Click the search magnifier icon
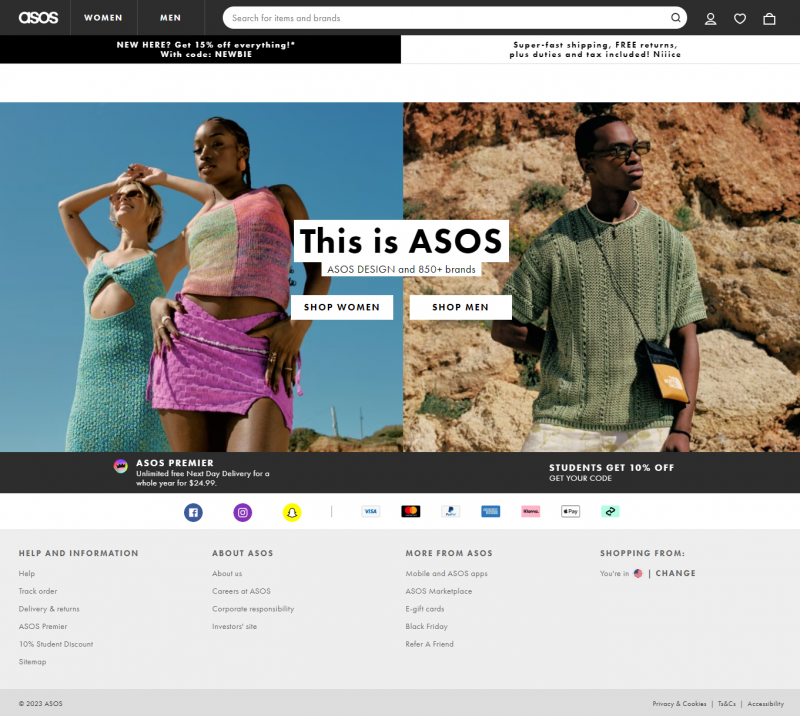The width and height of the screenshot is (800, 716). (676, 18)
